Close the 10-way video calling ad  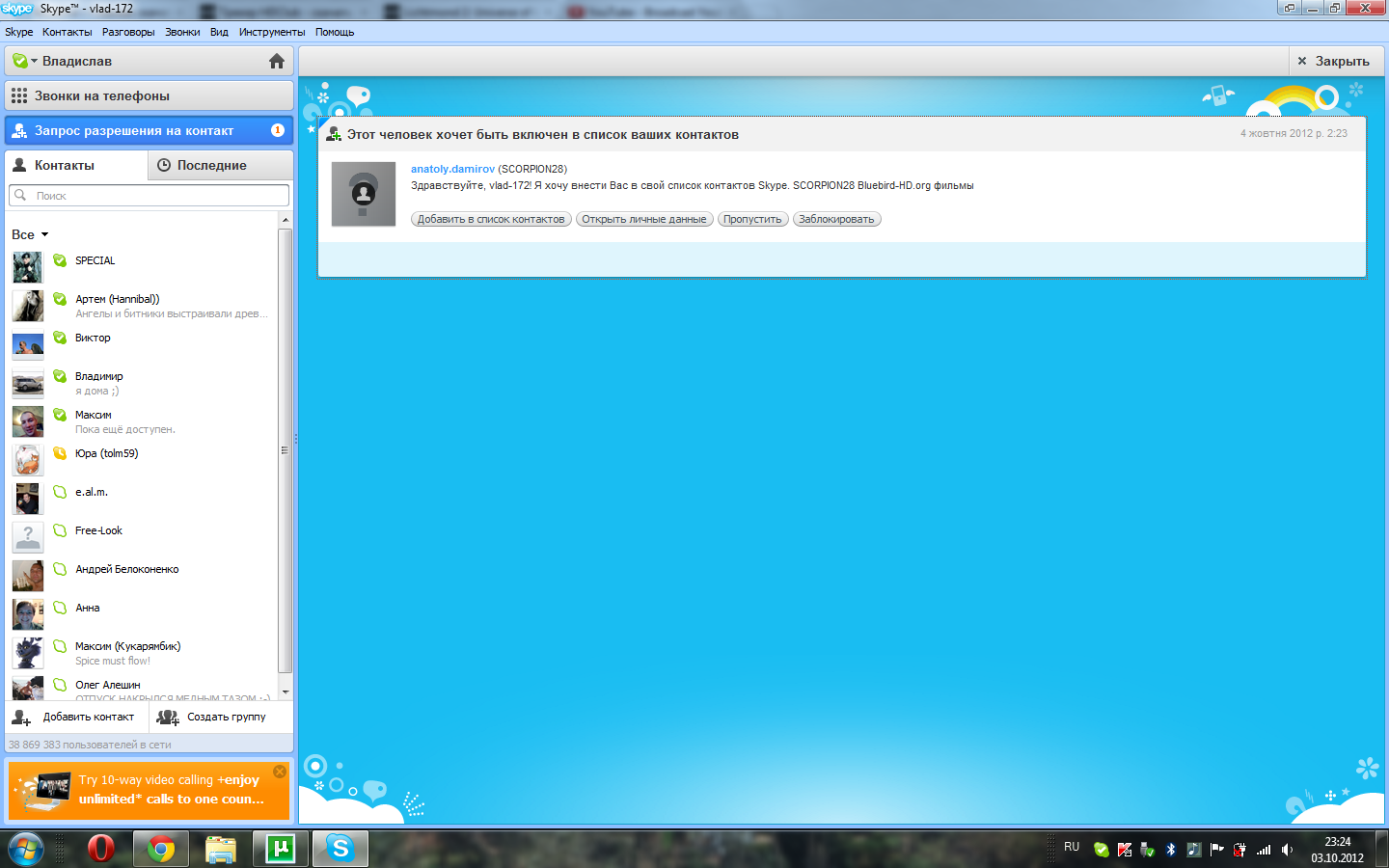click(x=280, y=772)
